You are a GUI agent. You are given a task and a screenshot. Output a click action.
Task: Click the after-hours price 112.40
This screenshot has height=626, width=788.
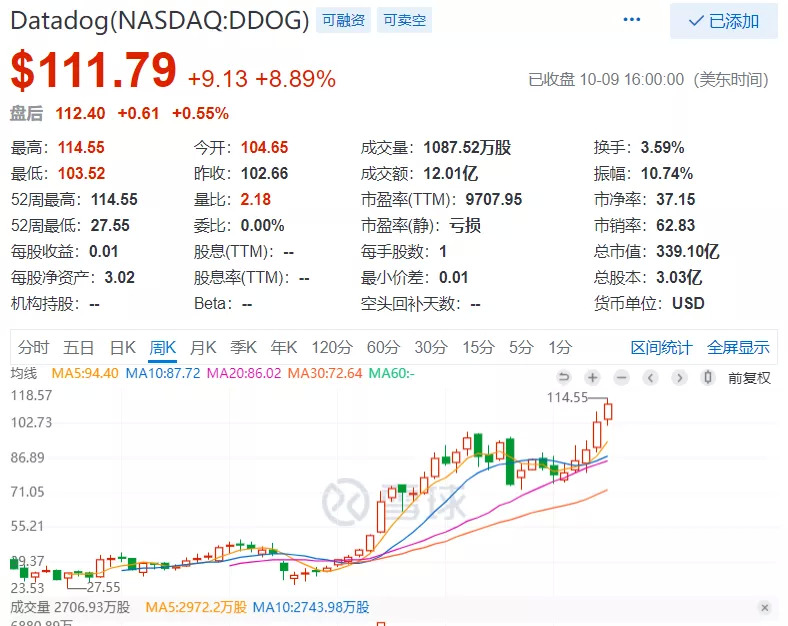pos(80,114)
